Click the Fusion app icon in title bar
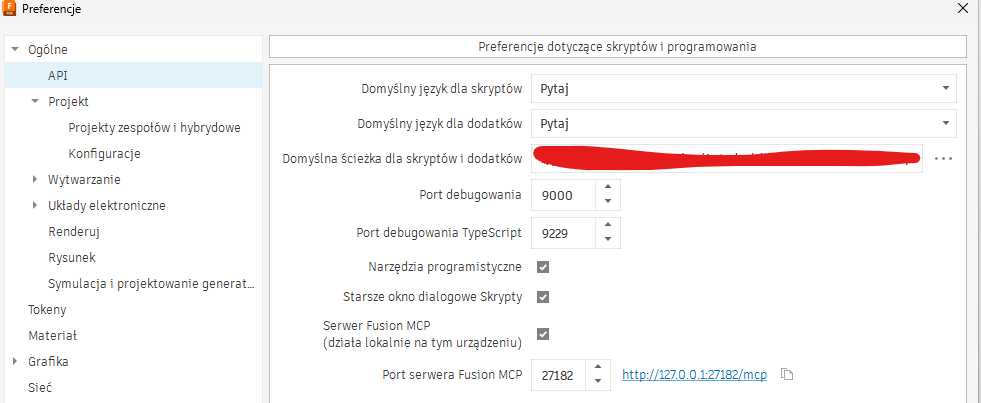This screenshot has height=403, width=981. 11,8
